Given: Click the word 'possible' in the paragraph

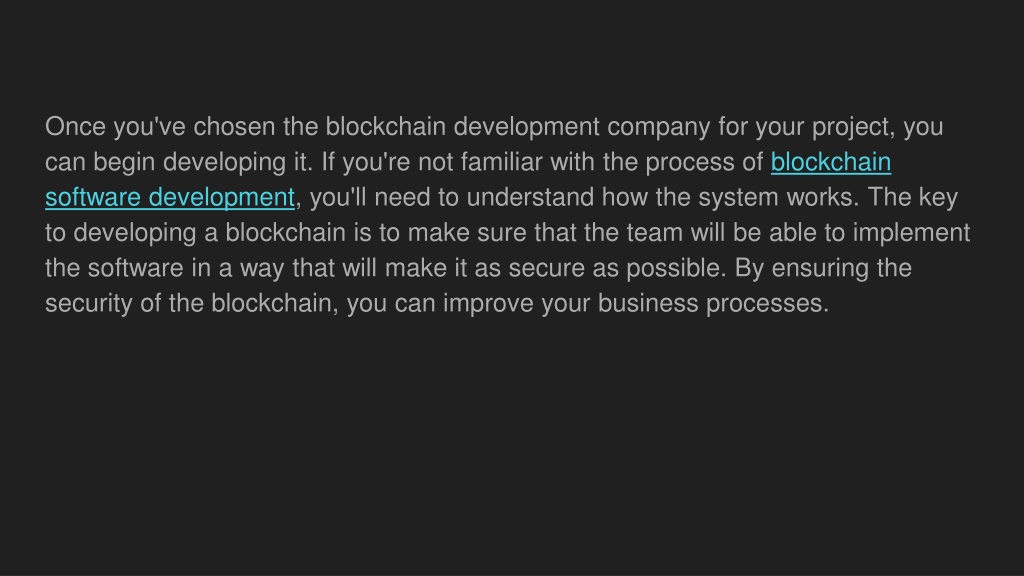Looking at the screenshot, I should point(673,268).
